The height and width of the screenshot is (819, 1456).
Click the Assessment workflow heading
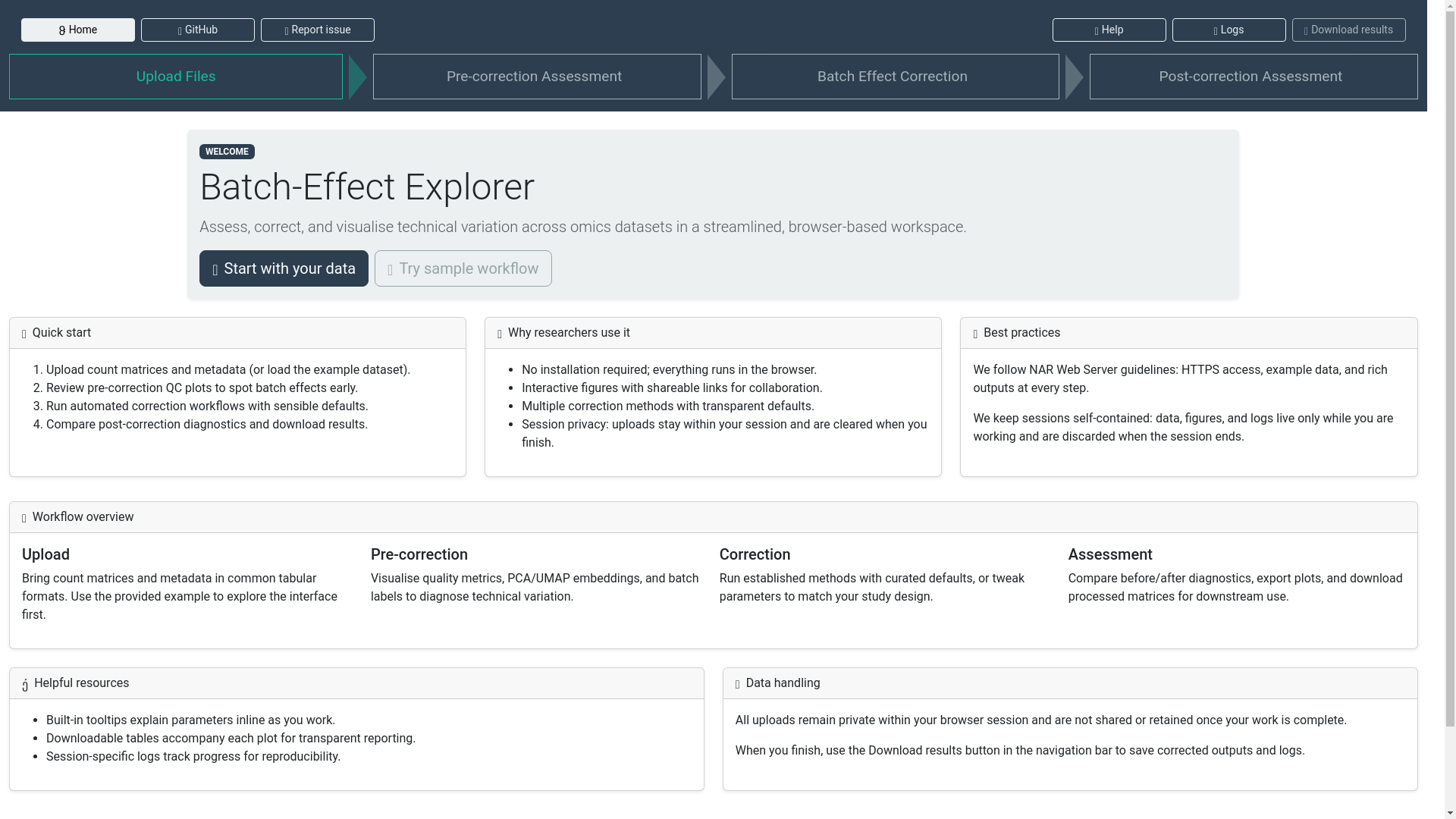click(x=1110, y=554)
